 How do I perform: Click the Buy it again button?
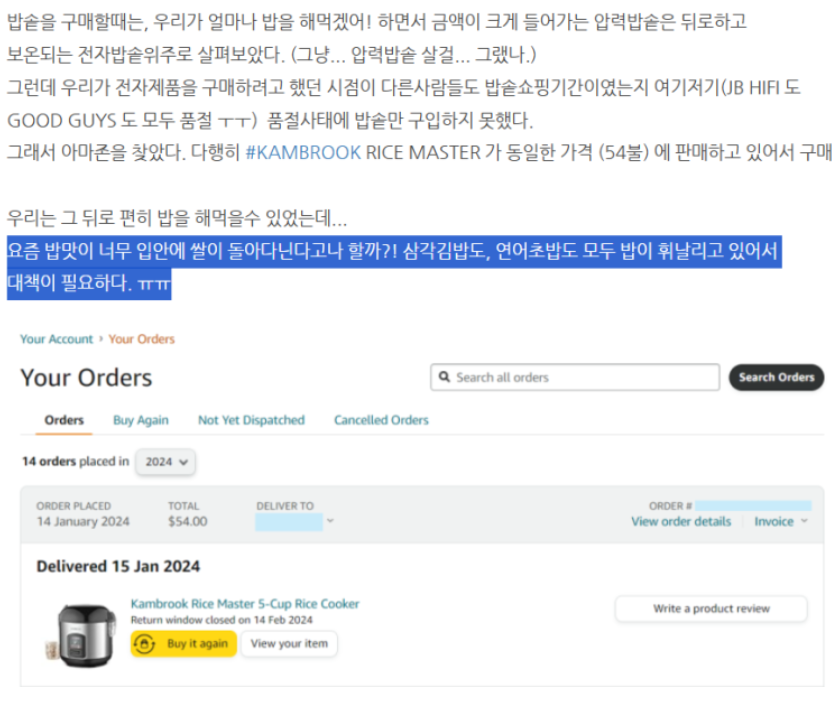click(184, 644)
